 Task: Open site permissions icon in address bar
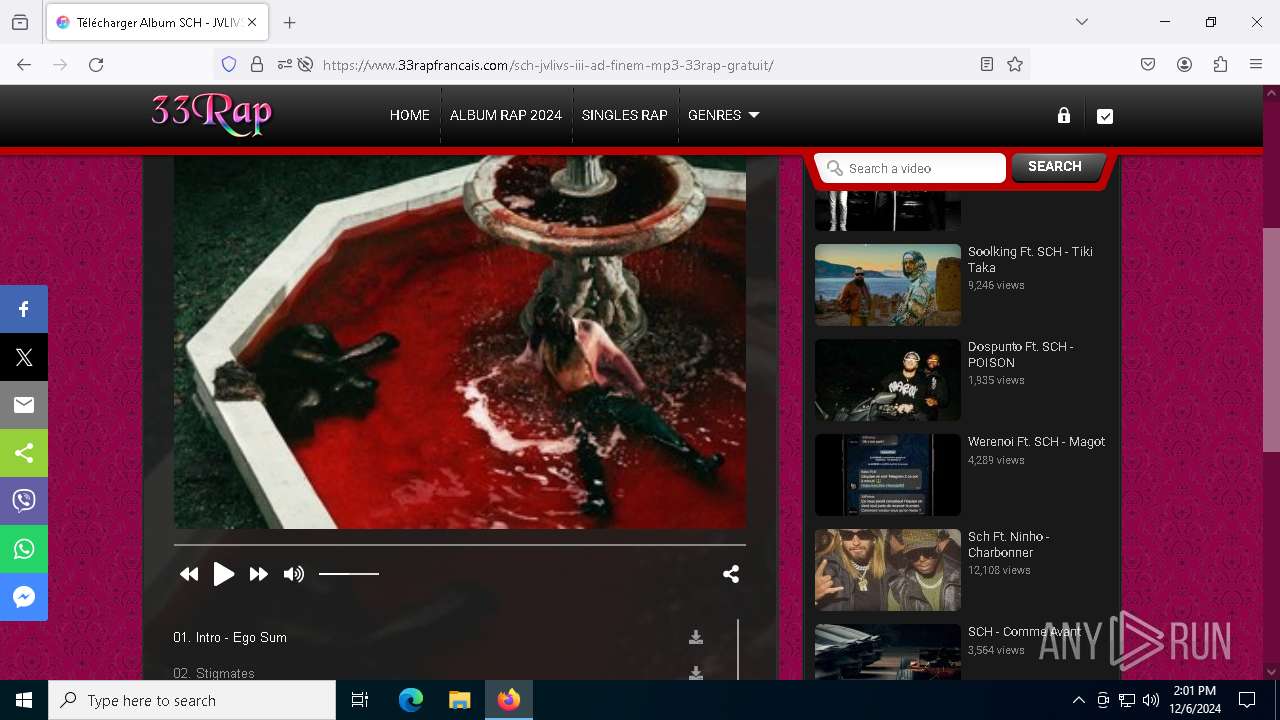[x=285, y=65]
